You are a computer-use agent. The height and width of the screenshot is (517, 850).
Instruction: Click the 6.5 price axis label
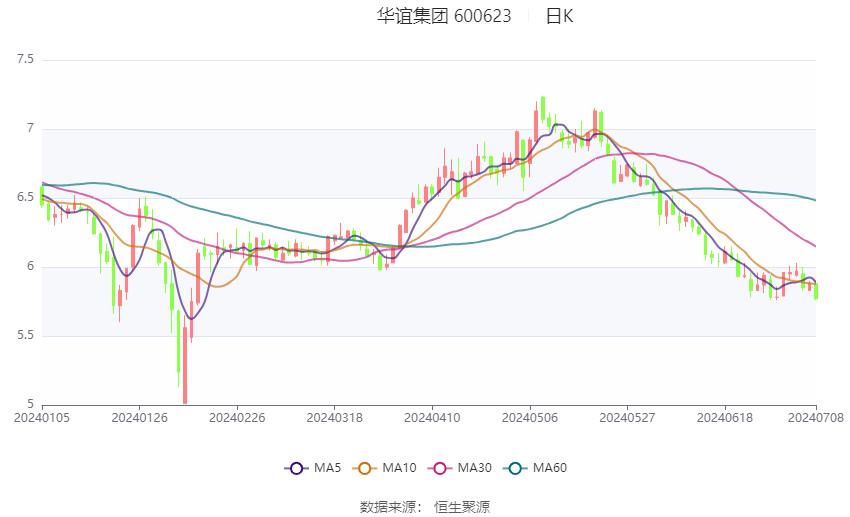tap(25, 197)
